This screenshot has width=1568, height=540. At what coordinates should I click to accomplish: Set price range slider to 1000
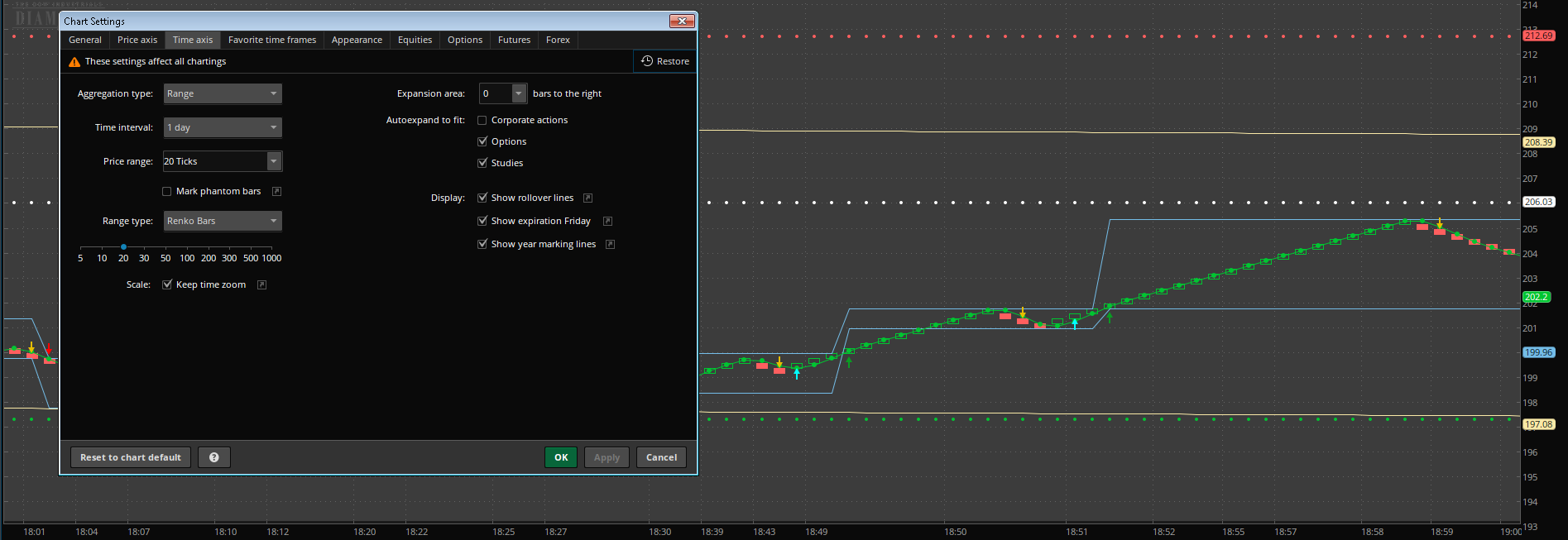pyautogui.click(x=271, y=247)
